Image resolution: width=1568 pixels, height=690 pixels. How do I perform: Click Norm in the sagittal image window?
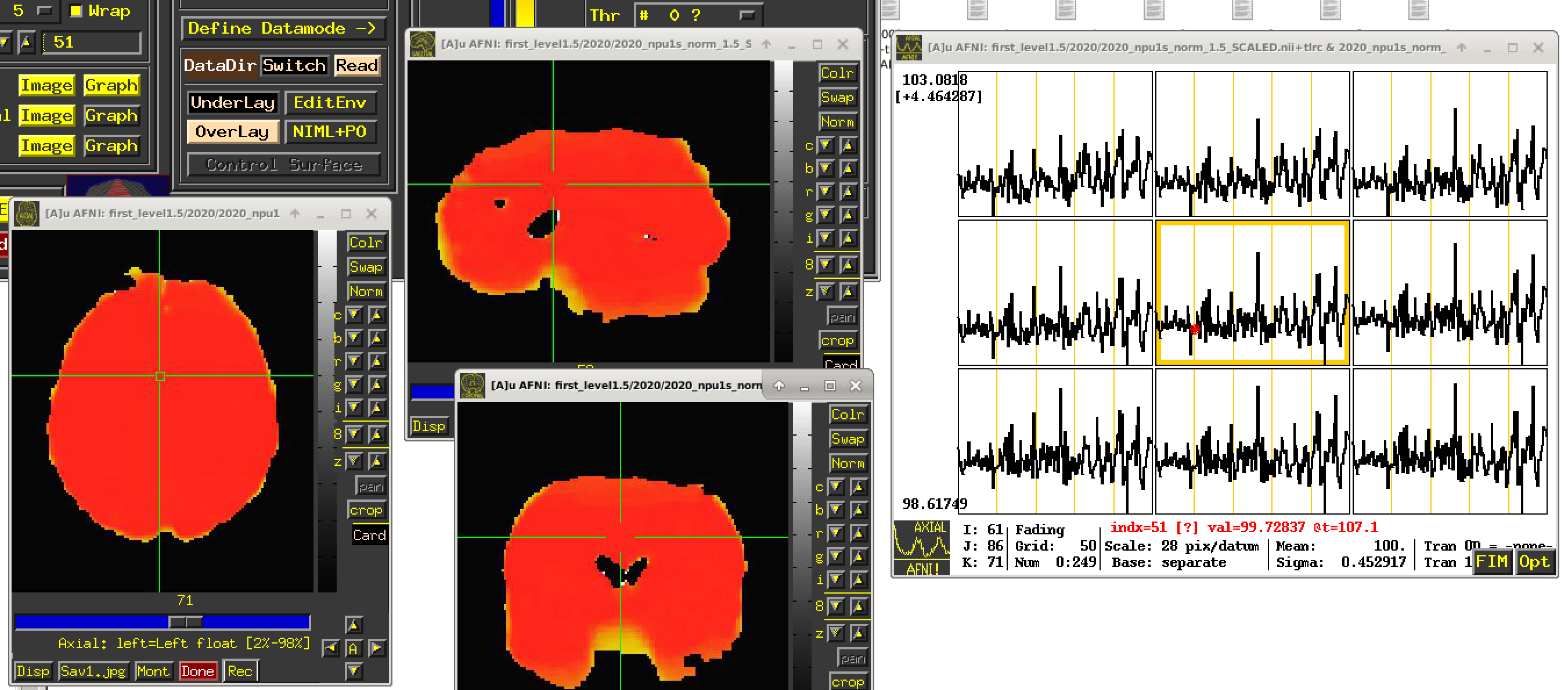coord(837,122)
